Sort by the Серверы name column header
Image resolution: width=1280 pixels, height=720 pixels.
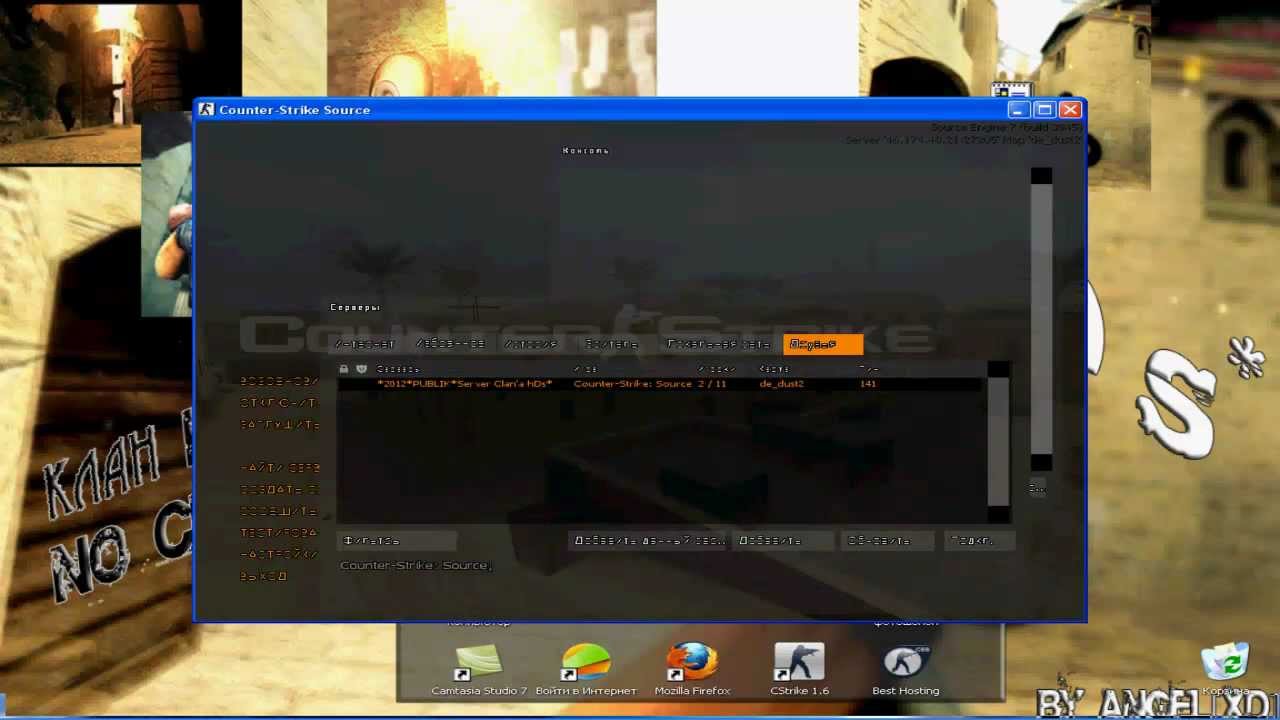[x=398, y=369]
